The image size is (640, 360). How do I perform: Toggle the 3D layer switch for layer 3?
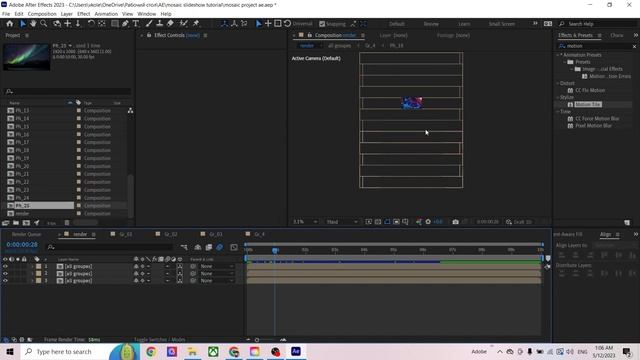180,281
